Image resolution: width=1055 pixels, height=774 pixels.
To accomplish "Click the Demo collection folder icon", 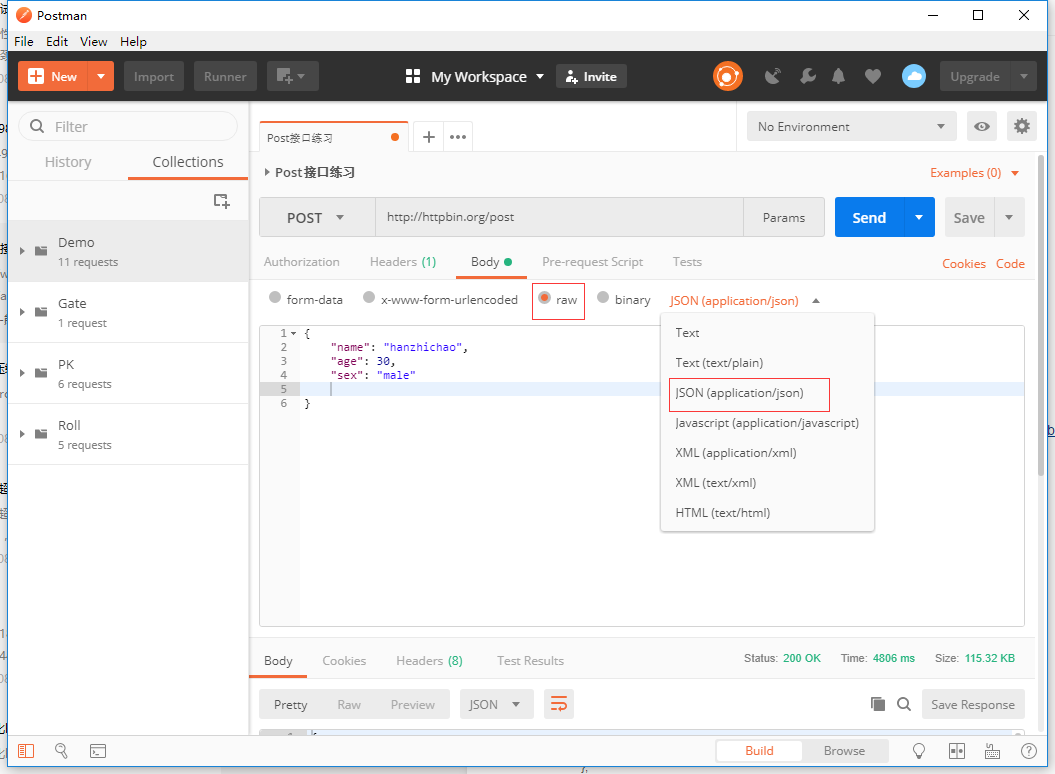I will coord(41,250).
